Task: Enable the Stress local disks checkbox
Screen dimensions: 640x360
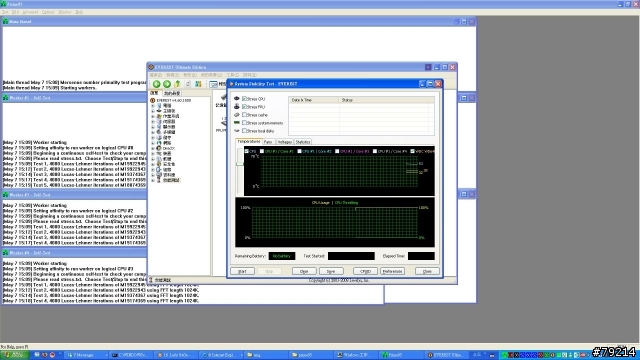Action: pos(244,131)
